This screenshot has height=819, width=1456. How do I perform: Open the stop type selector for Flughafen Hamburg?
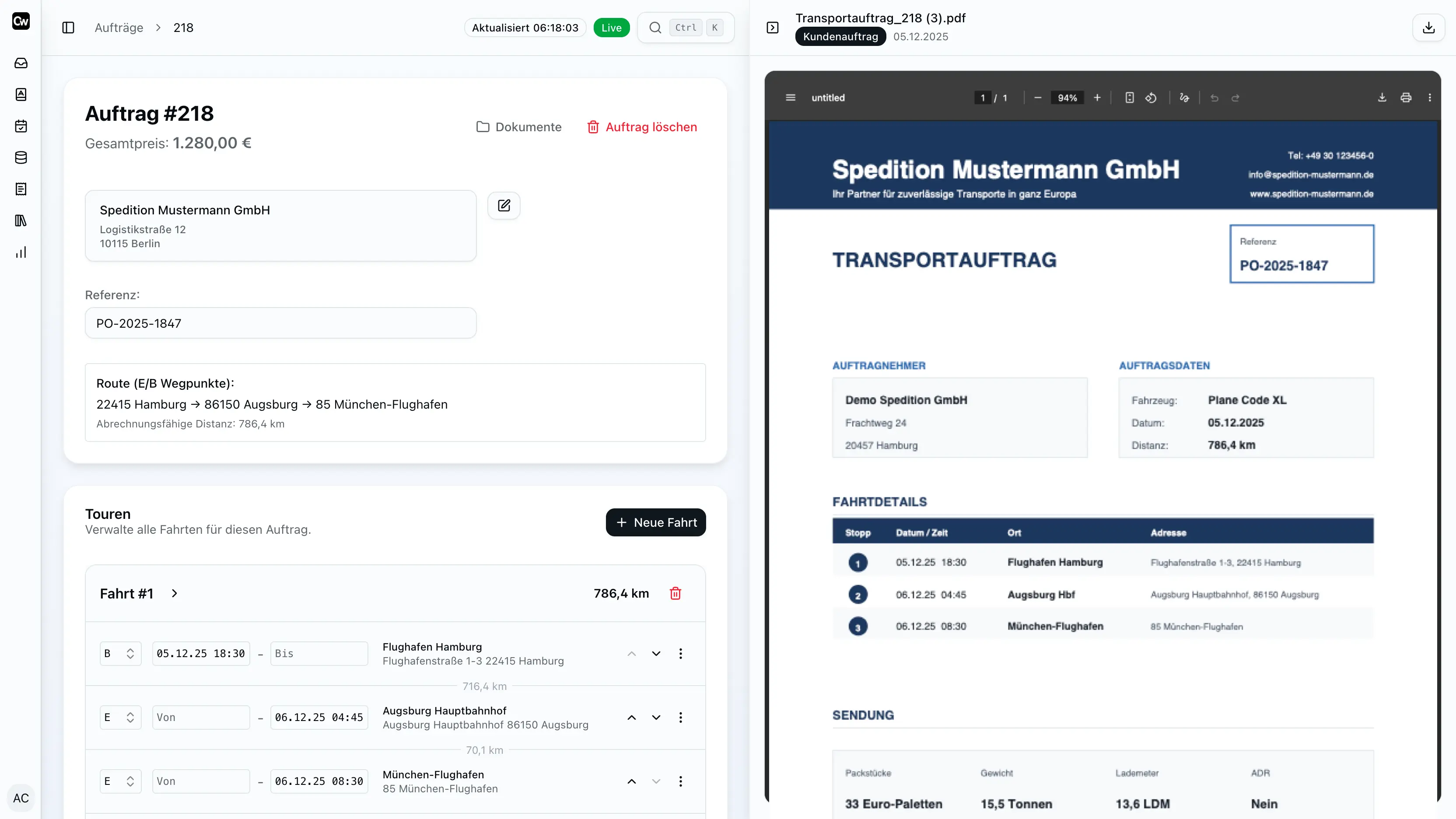point(120,653)
